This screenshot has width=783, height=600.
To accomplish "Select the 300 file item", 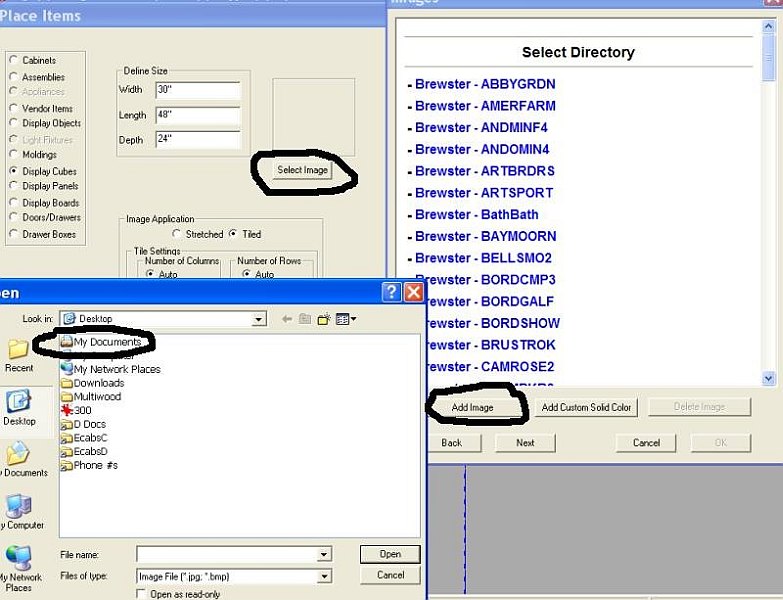I will coord(76,410).
